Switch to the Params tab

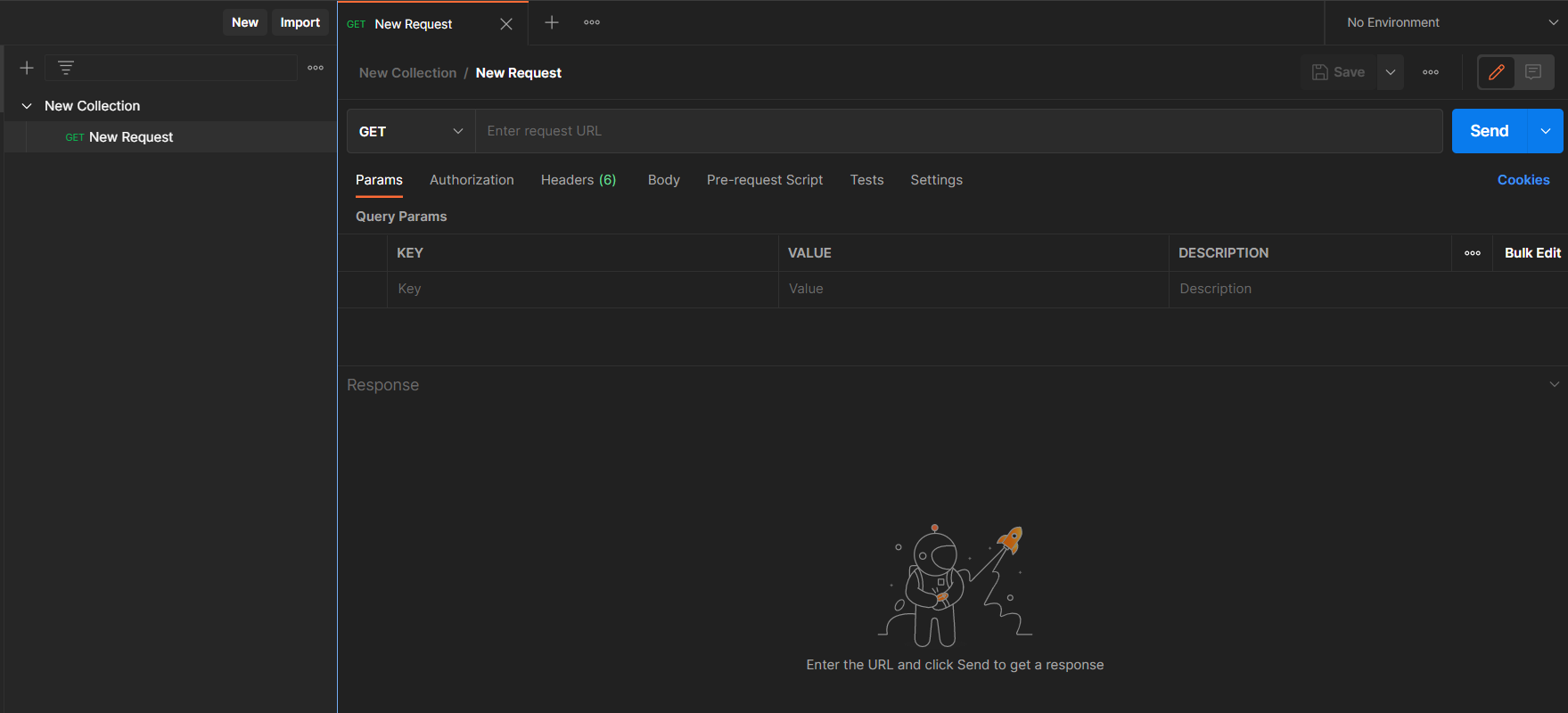pos(379,180)
